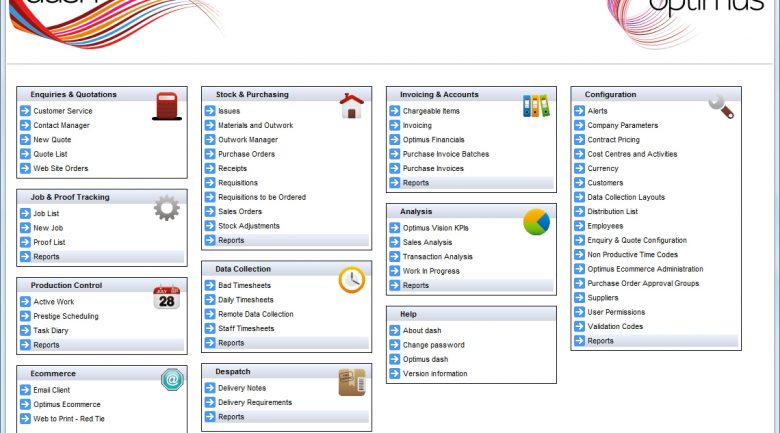Open the Proof List
Screen dimensions: 780x433
click(49, 242)
